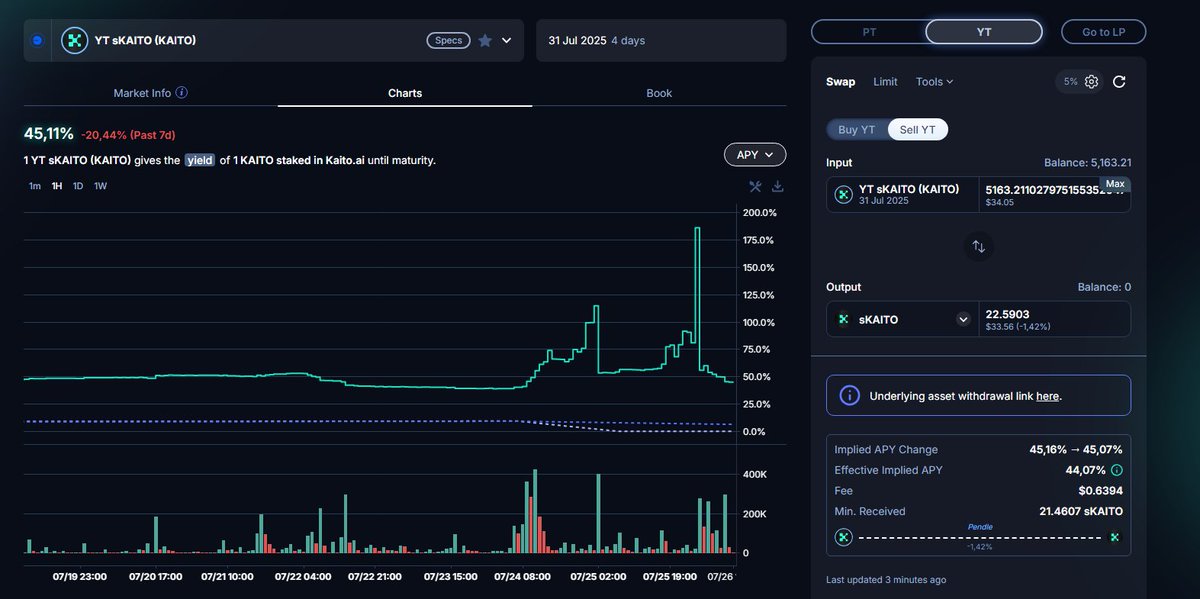Click the input YT sKAITO token icon

pyautogui.click(x=843, y=194)
